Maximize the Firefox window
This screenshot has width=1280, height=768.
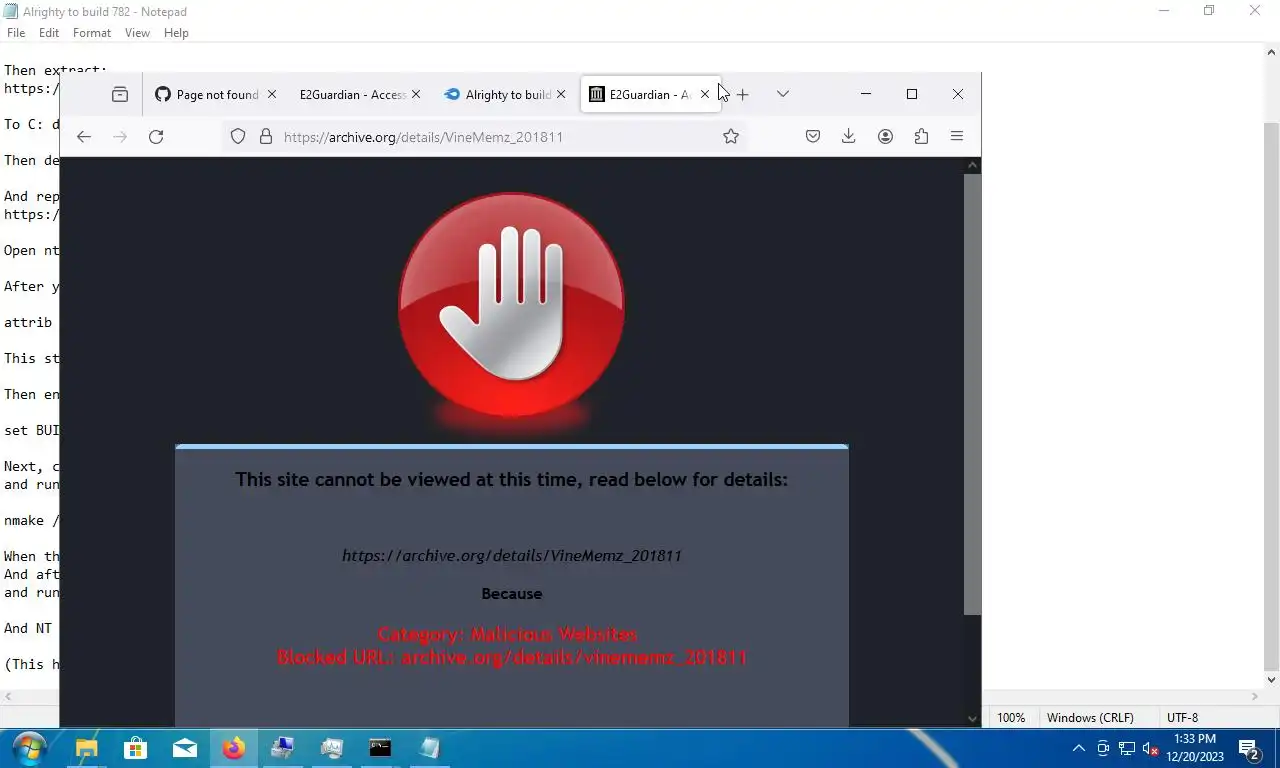tap(912, 94)
